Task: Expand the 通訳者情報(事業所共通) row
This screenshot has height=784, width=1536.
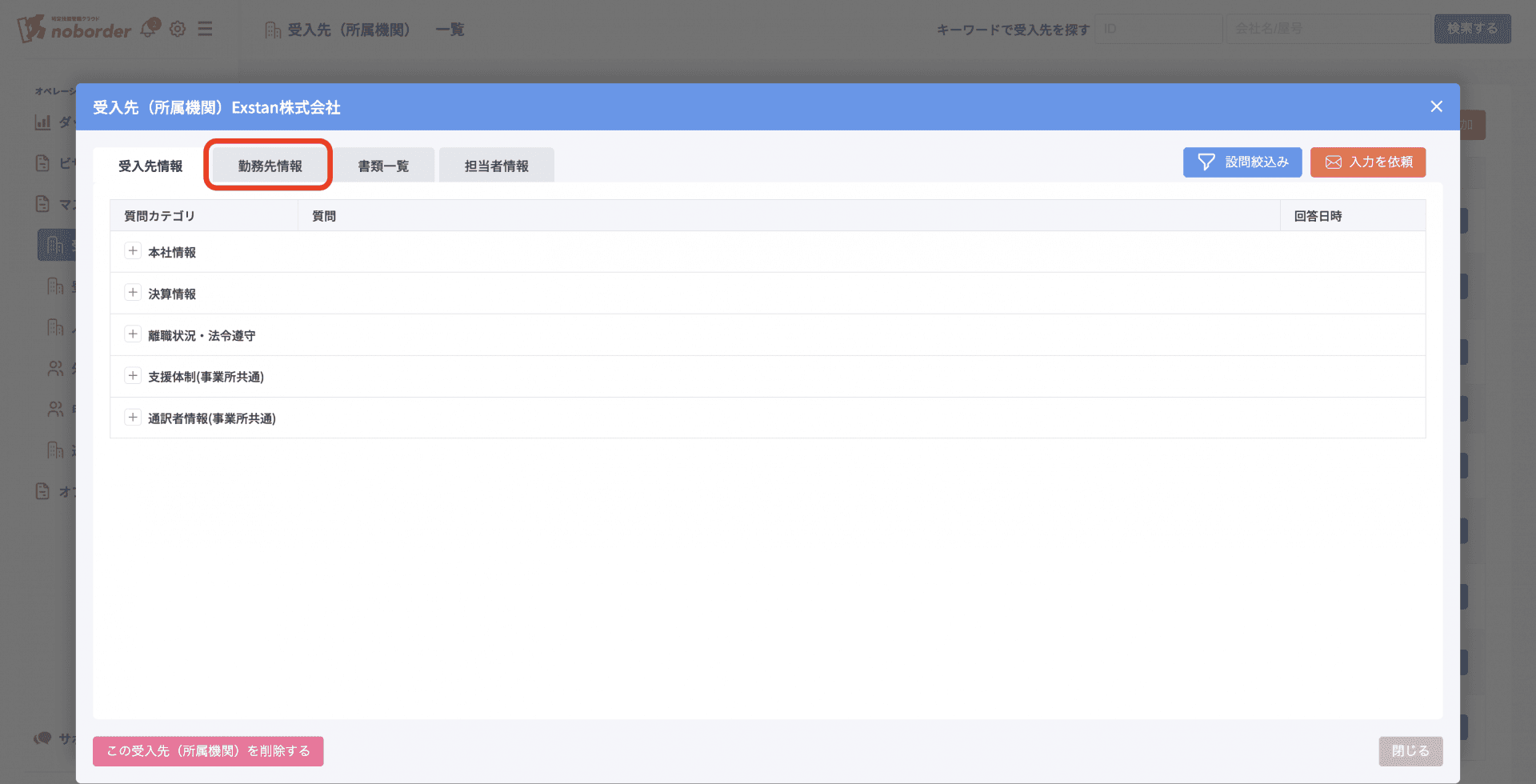Action: point(133,418)
